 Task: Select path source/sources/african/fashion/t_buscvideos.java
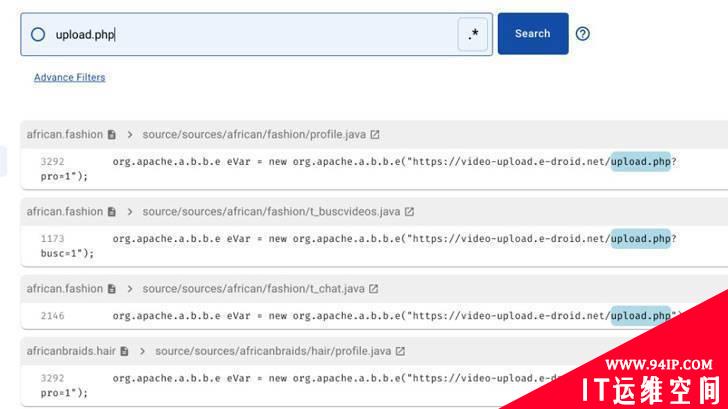pyautogui.click(x=271, y=212)
